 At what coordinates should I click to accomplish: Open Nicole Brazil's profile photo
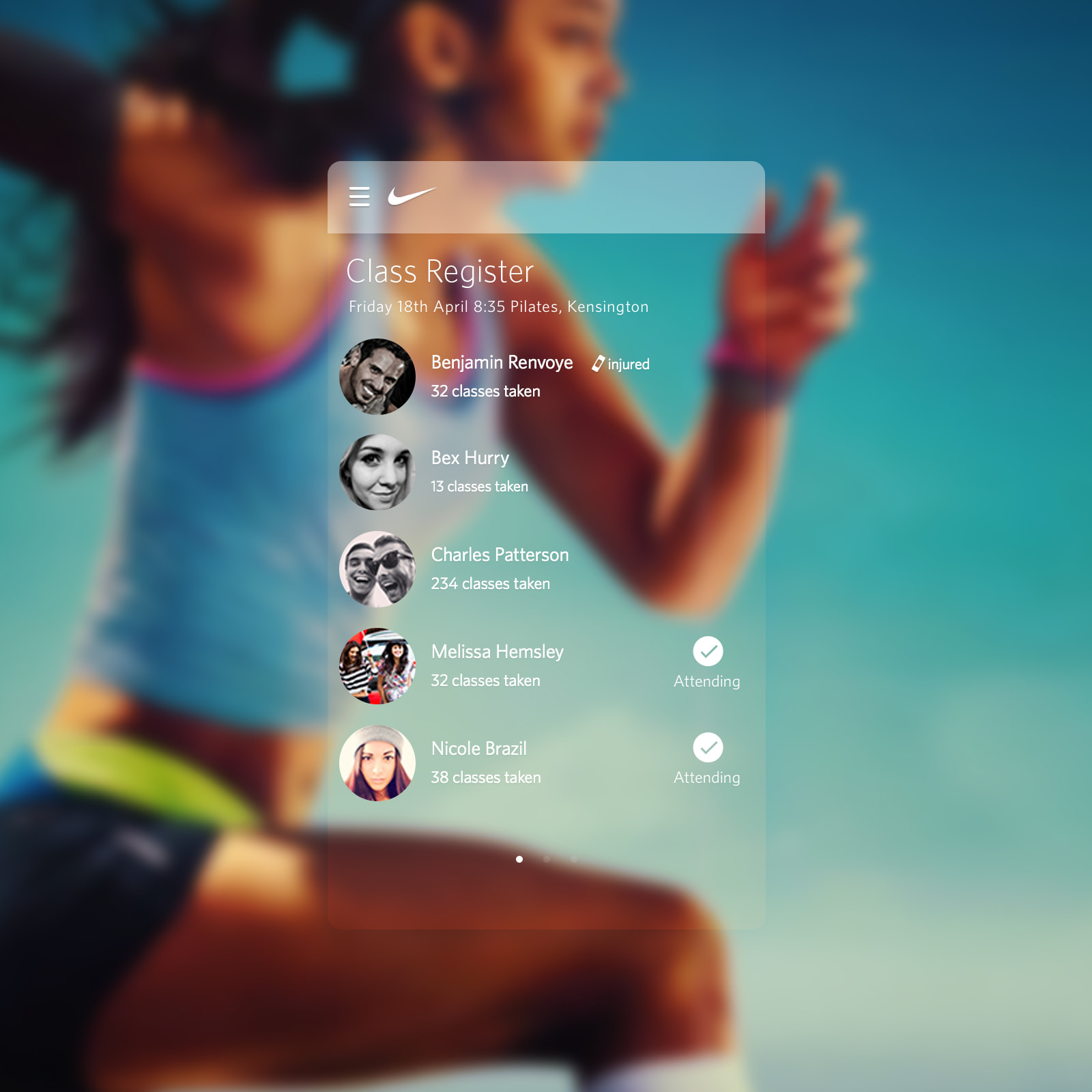tap(377, 763)
